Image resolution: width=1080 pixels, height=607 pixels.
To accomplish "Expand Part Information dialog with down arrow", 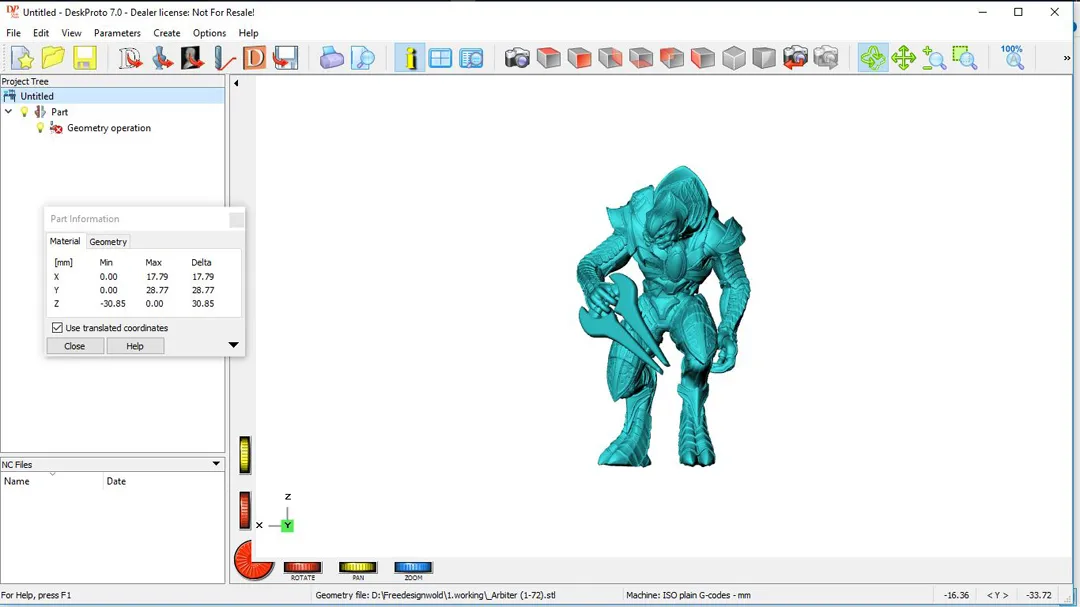I will point(233,344).
